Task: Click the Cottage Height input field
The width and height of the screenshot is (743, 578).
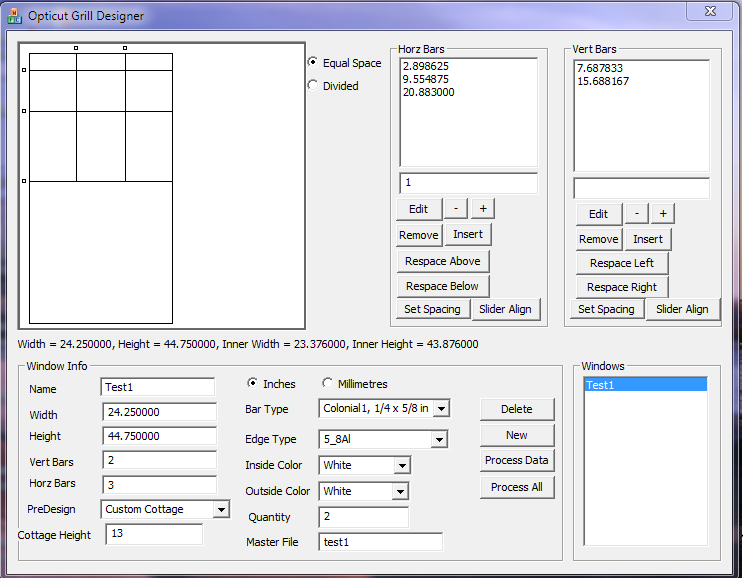Action: (152, 535)
